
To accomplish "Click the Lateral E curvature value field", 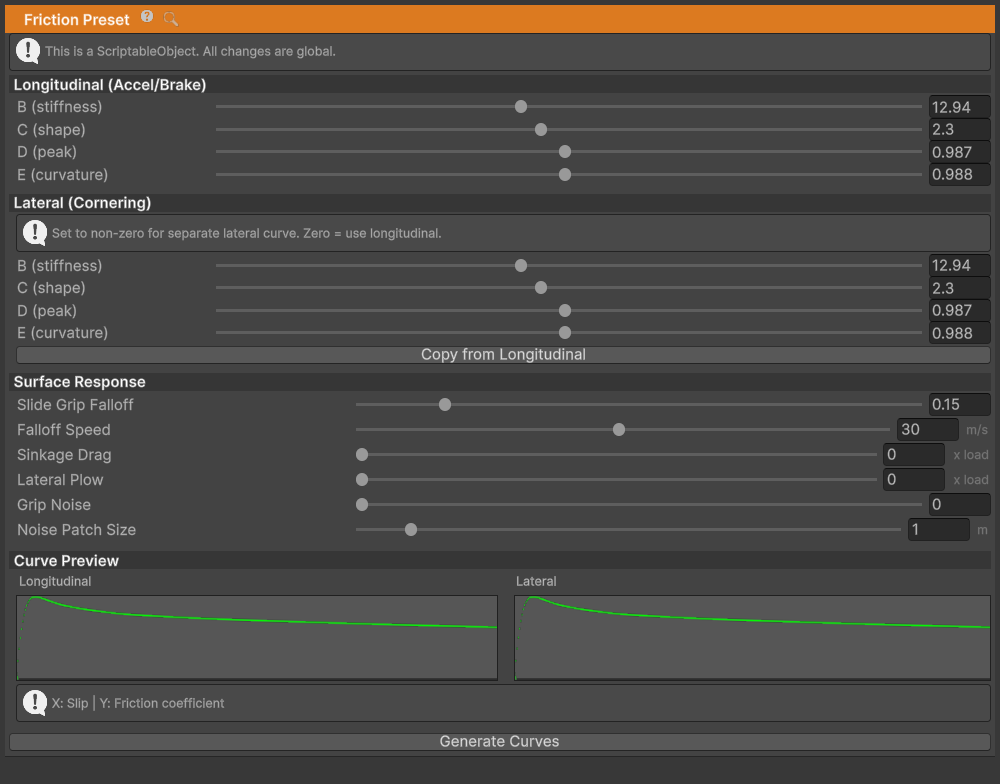I will pos(959,333).
